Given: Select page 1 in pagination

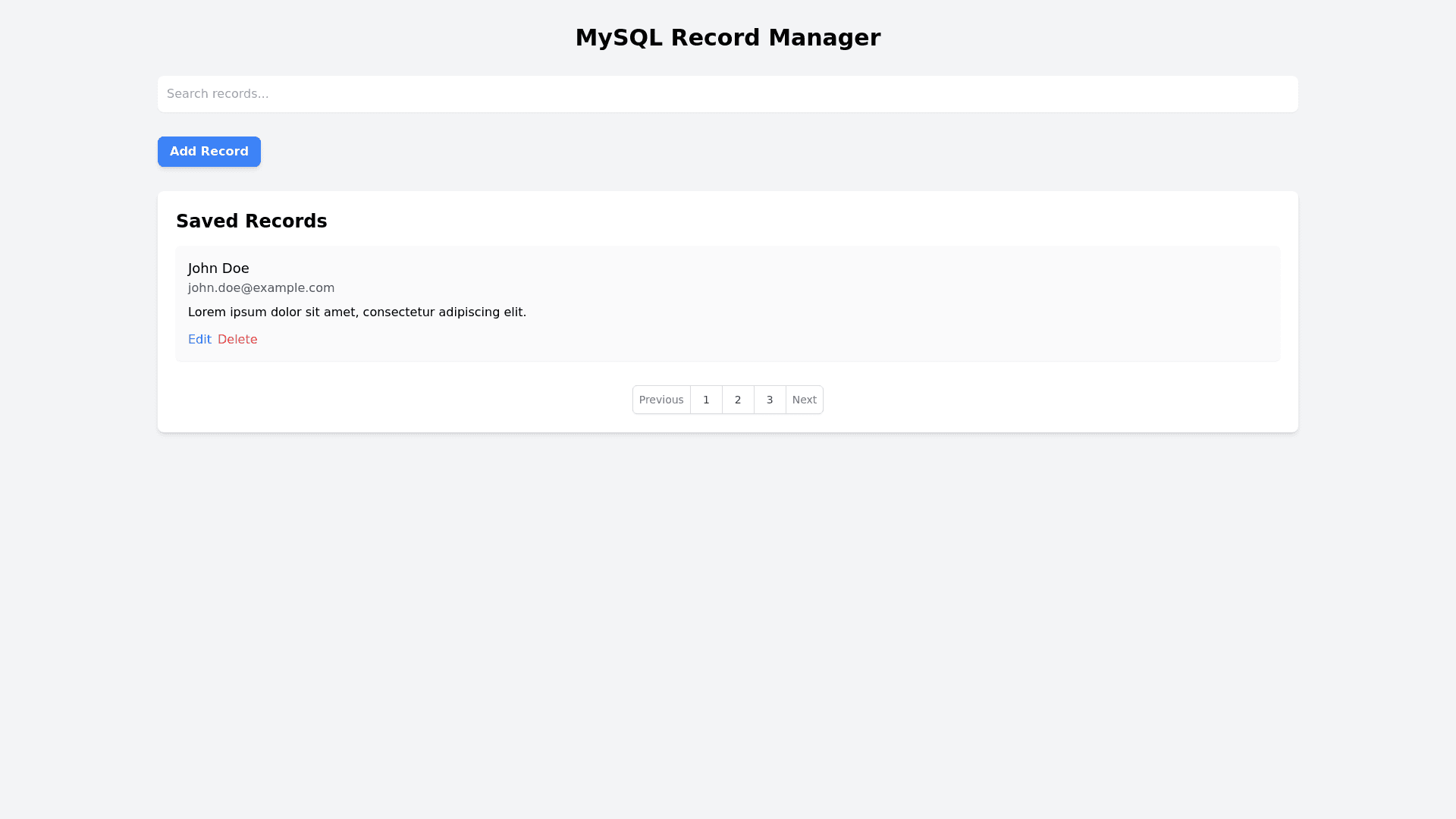Looking at the screenshot, I should pos(706,400).
